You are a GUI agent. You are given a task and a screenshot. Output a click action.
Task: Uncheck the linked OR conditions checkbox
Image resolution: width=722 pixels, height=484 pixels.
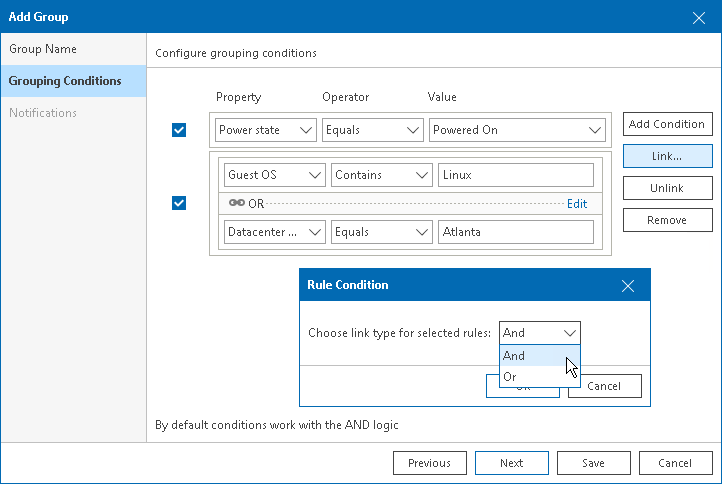pyautogui.click(x=179, y=203)
